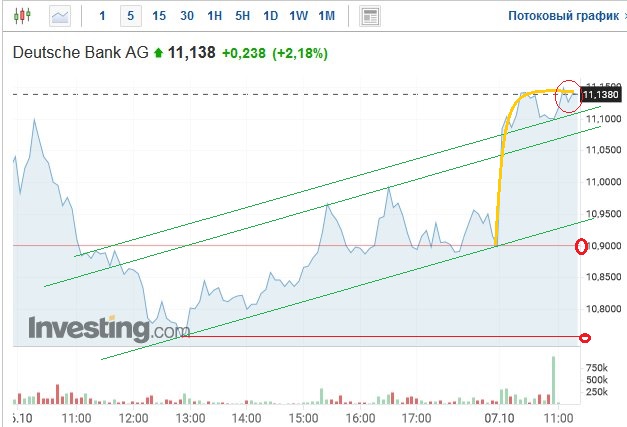This screenshot has height=427, width=627.
Task: Click the 15:00 time axis label
Action: pyautogui.click(x=304, y=418)
